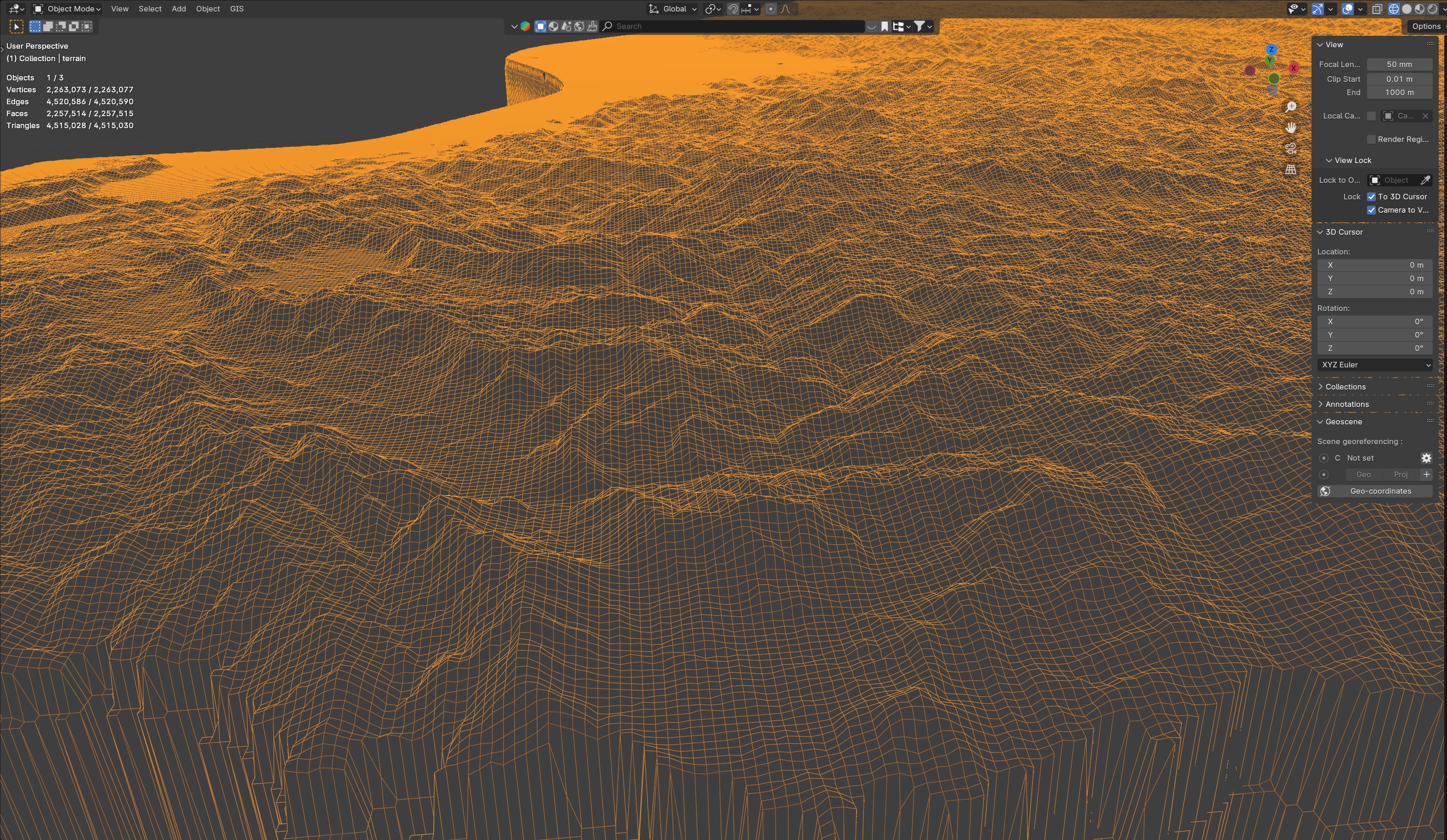
Task: Click the pan view hand icon
Action: click(x=1291, y=127)
